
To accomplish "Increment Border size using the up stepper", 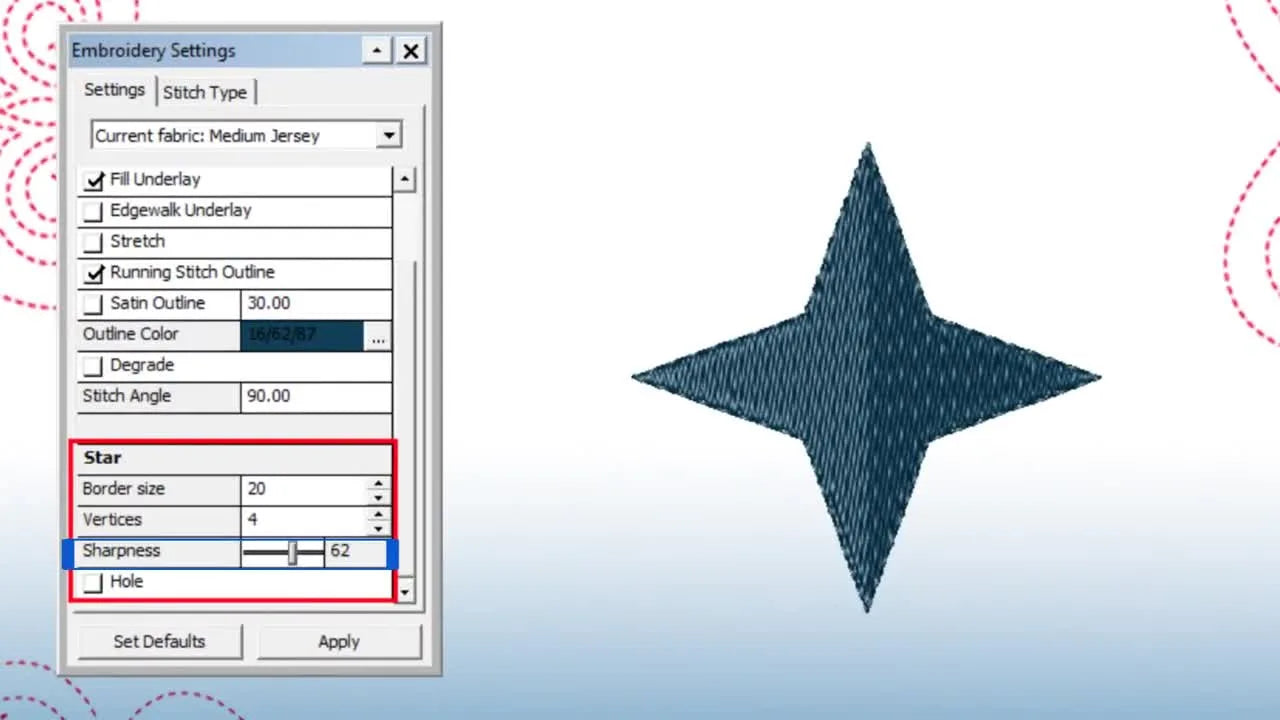I will point(378,483).
